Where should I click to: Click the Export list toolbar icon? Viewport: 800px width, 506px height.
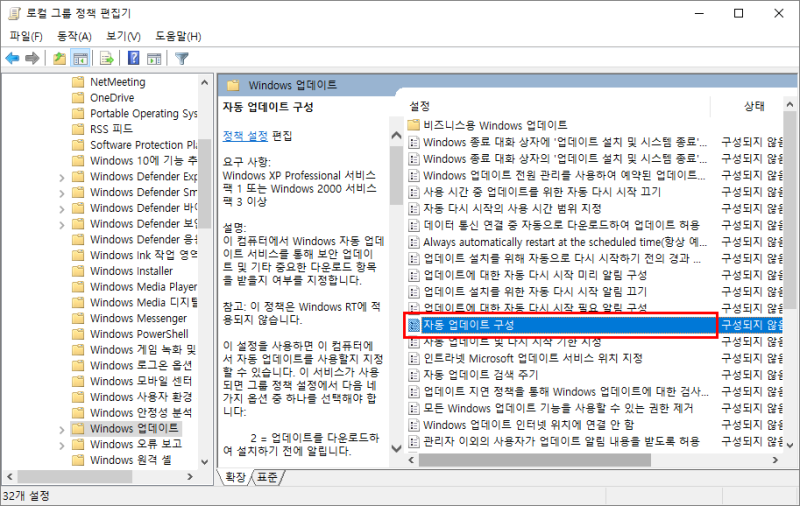[107, 59]
